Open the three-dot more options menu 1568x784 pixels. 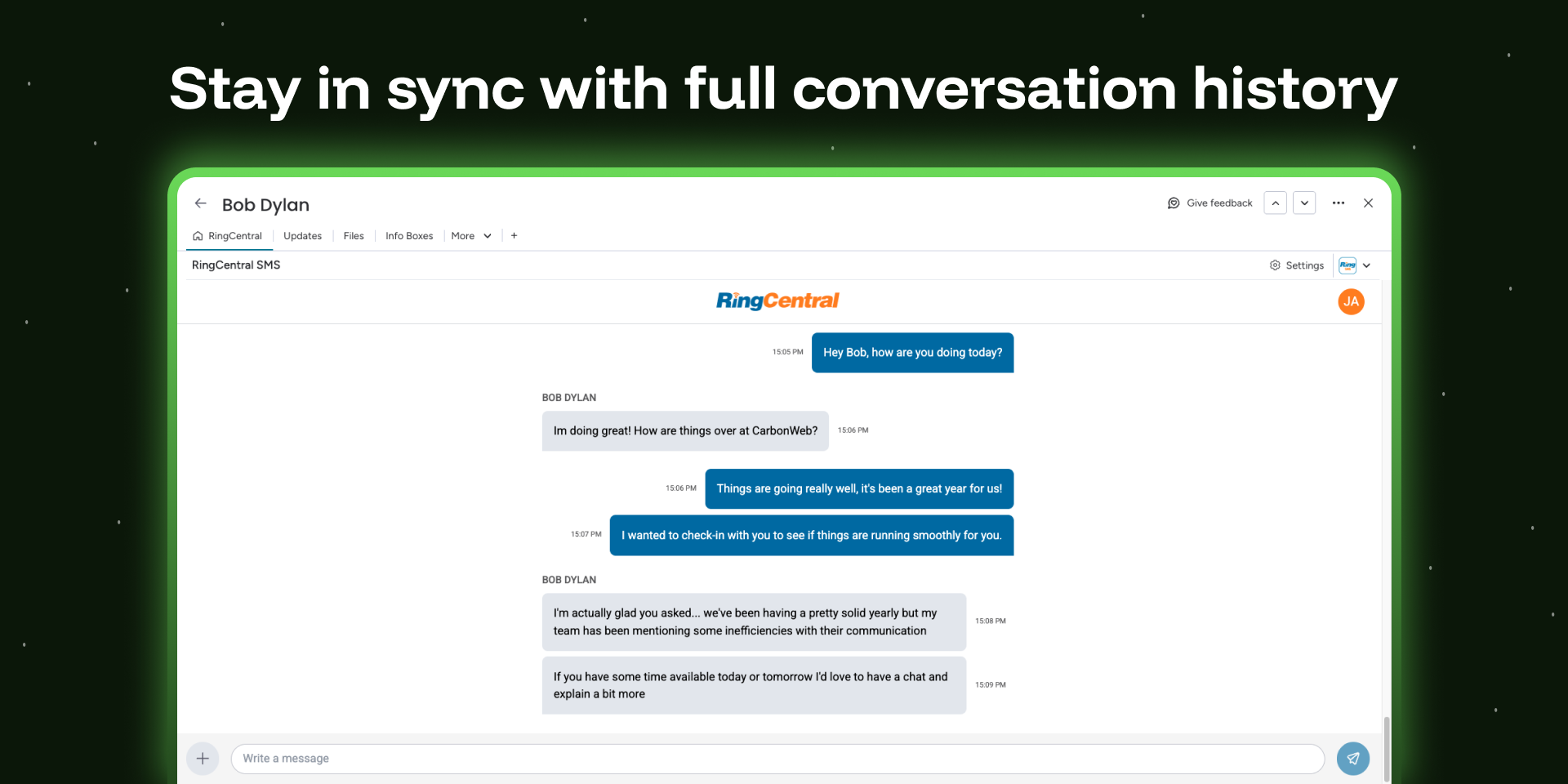click(1338, 203)
